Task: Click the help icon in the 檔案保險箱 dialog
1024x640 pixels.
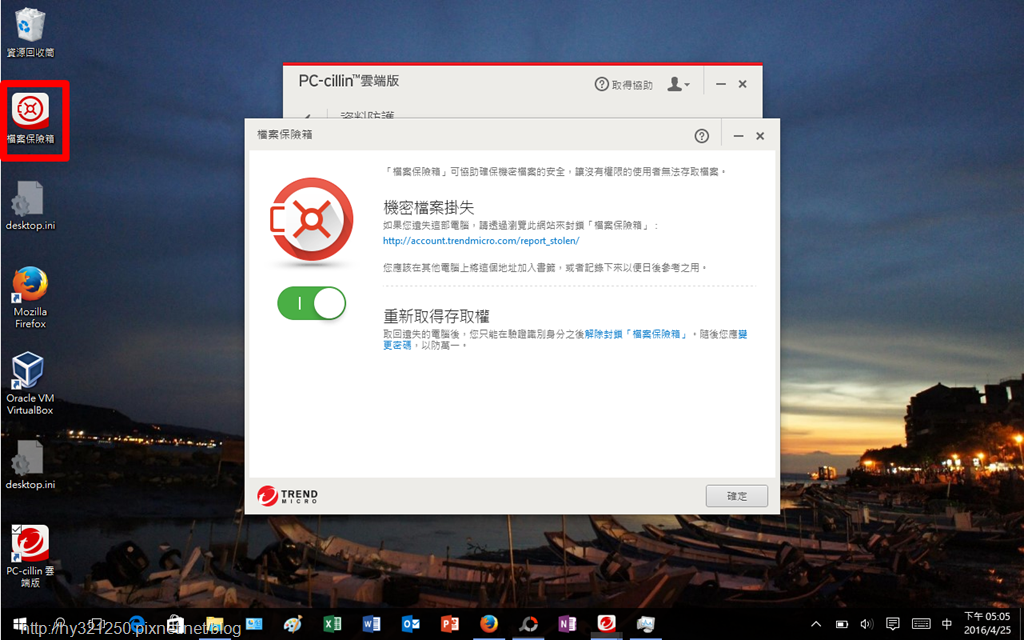Action: [x=701, y=136]
